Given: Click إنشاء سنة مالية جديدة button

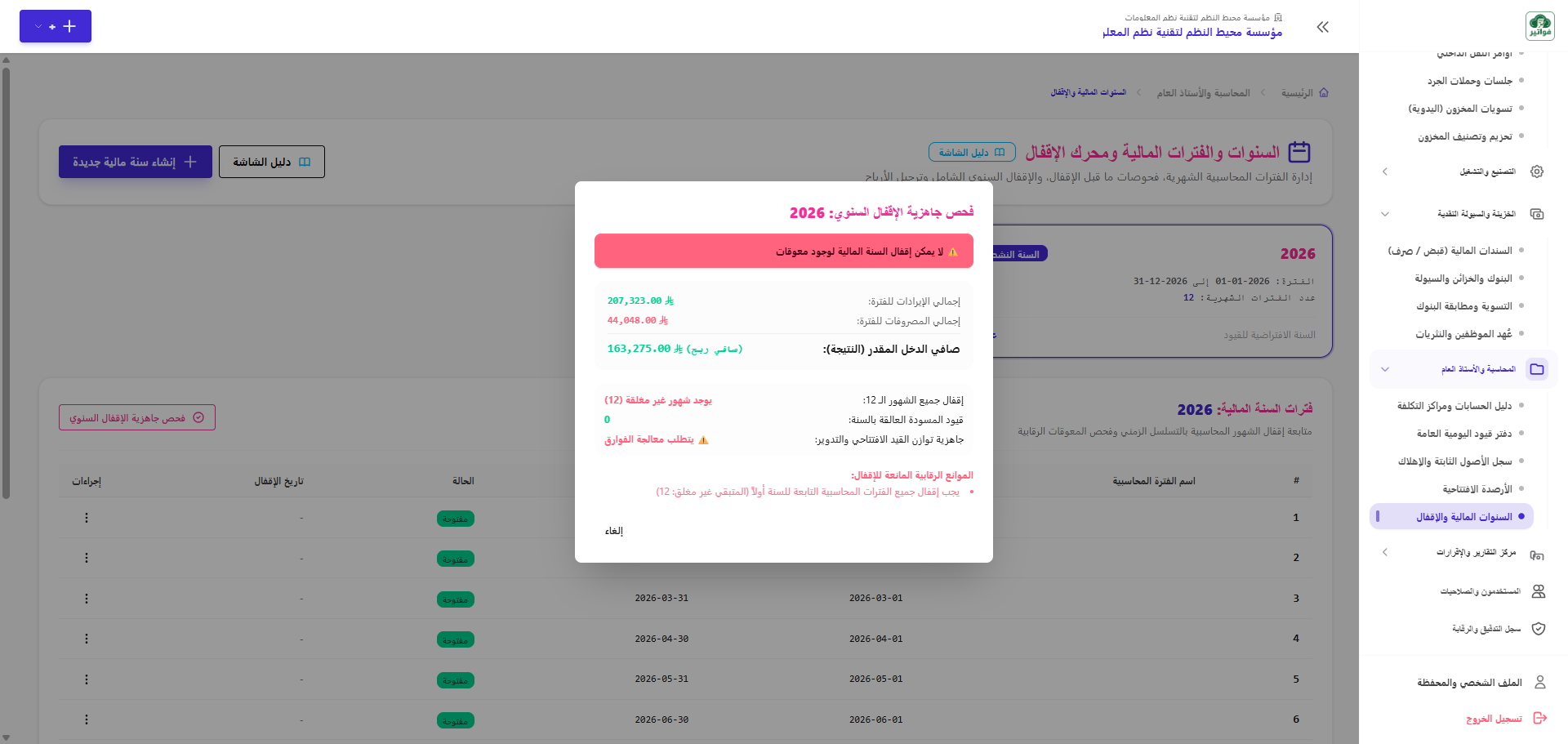Looking at the screenshot, I should click(x=136, y=162).
